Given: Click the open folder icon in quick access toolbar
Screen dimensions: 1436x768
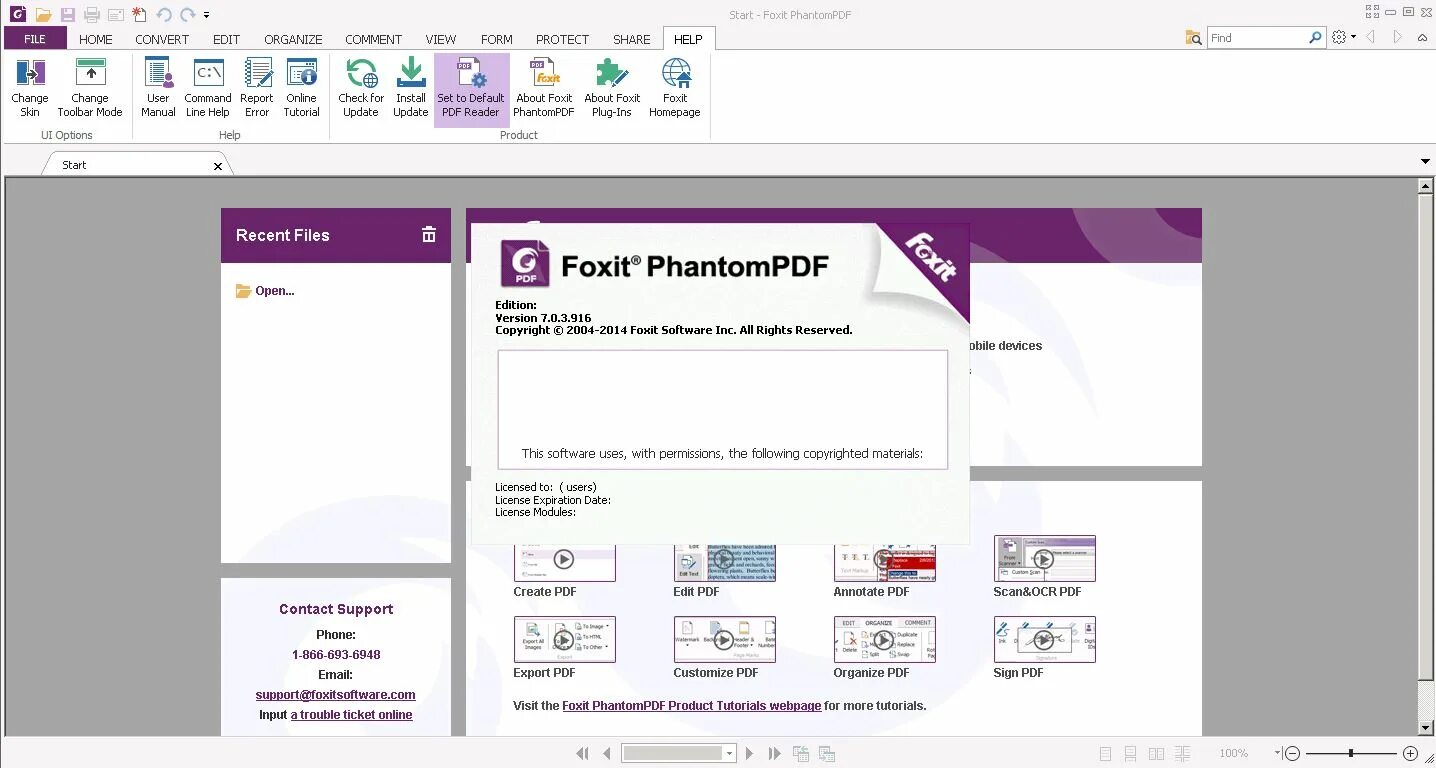Looking at the screenshot, I should [43, 14].
